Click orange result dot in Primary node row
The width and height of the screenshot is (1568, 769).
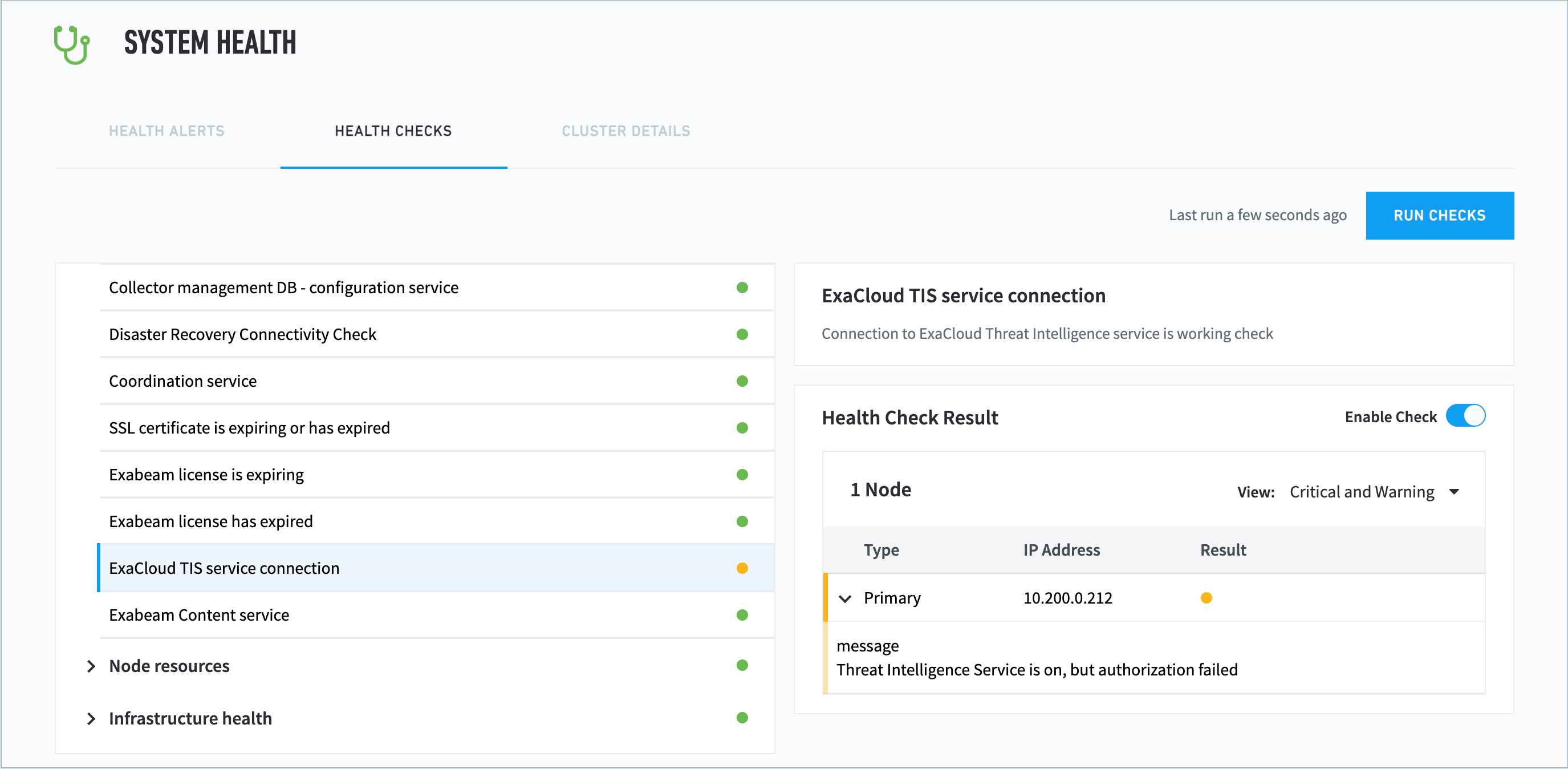pyautogui.click(x=1206, y=598)
